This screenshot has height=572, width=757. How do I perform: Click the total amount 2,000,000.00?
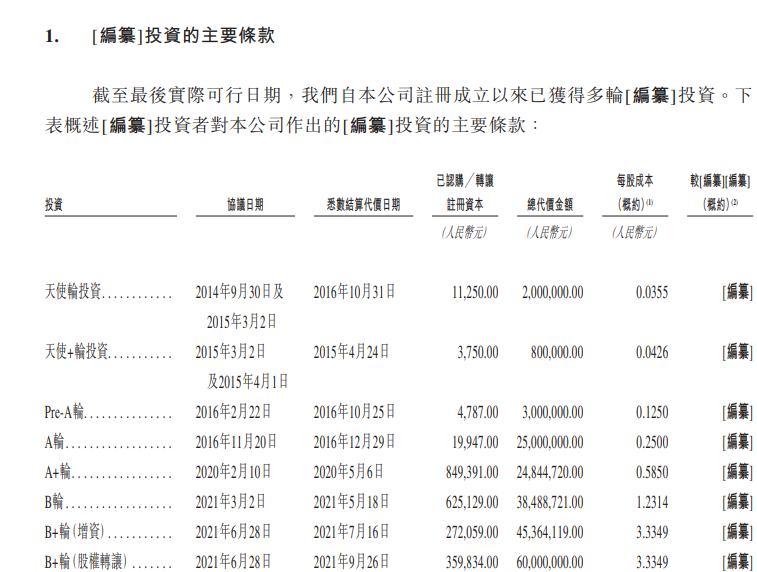(552, 292)
